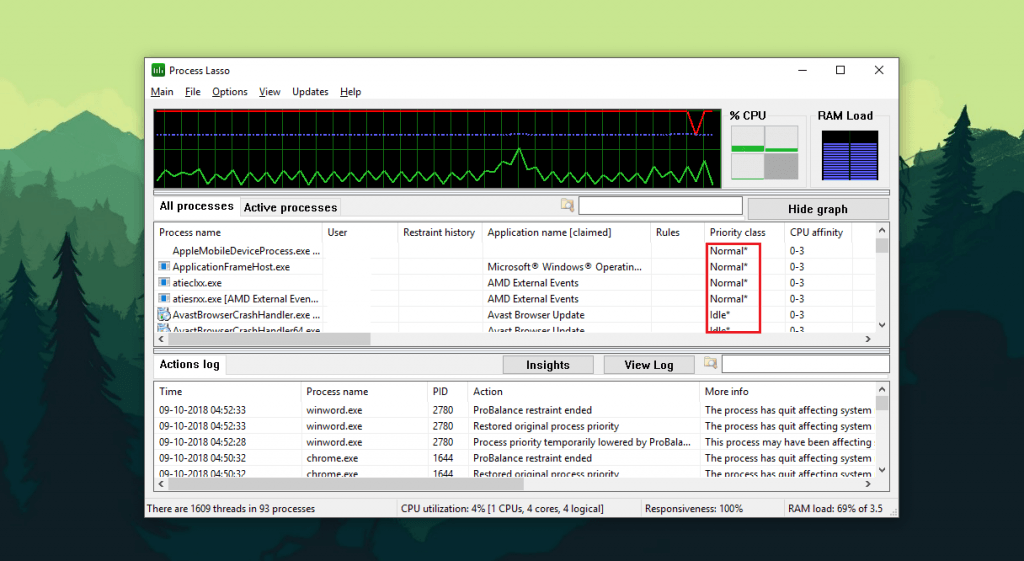Click the process list scroll down arrow
This screenshot has height=561, width=1024.
click(882, 325)
